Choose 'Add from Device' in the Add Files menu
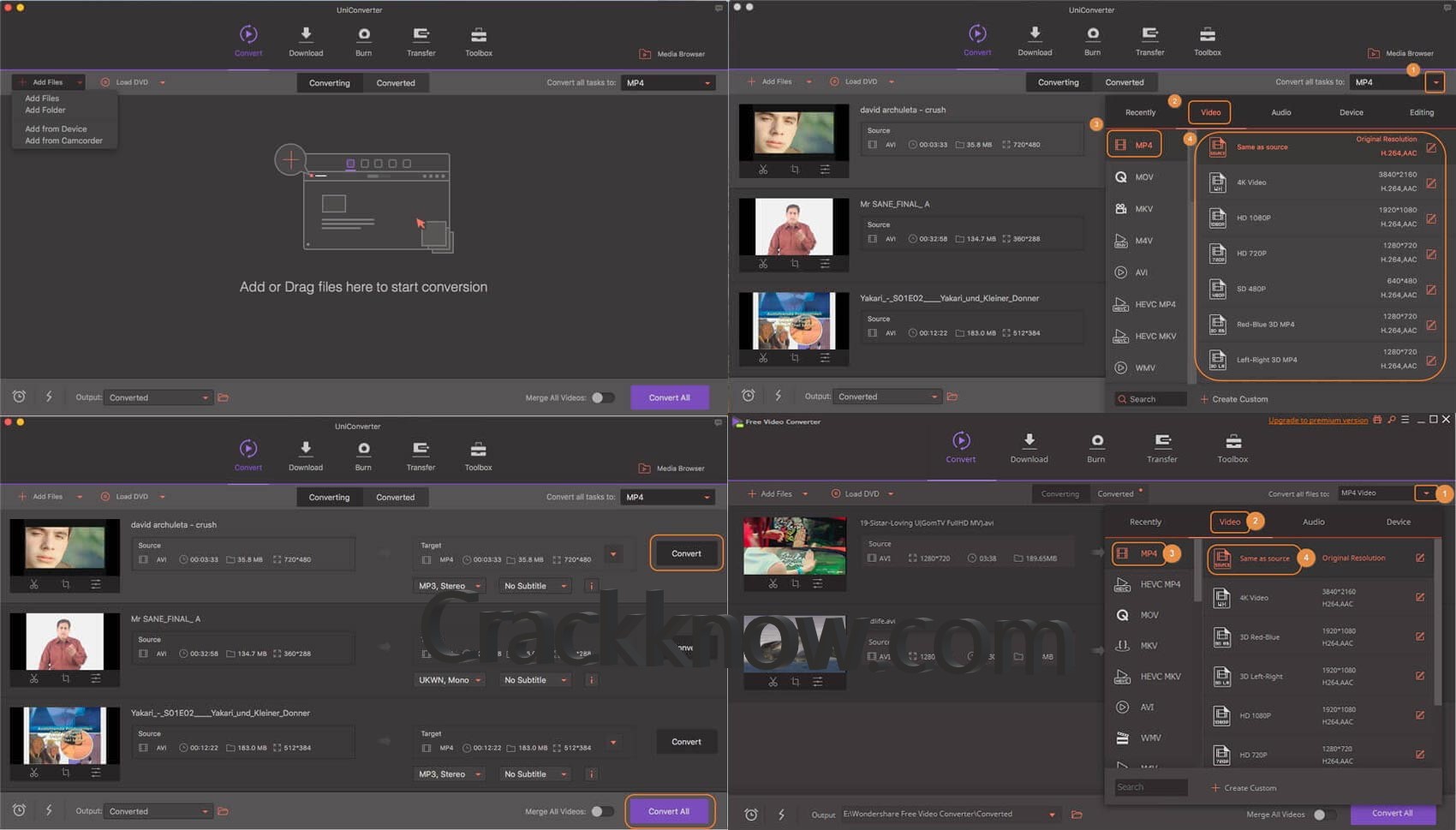1456x830 pixels. pos(56,129)
